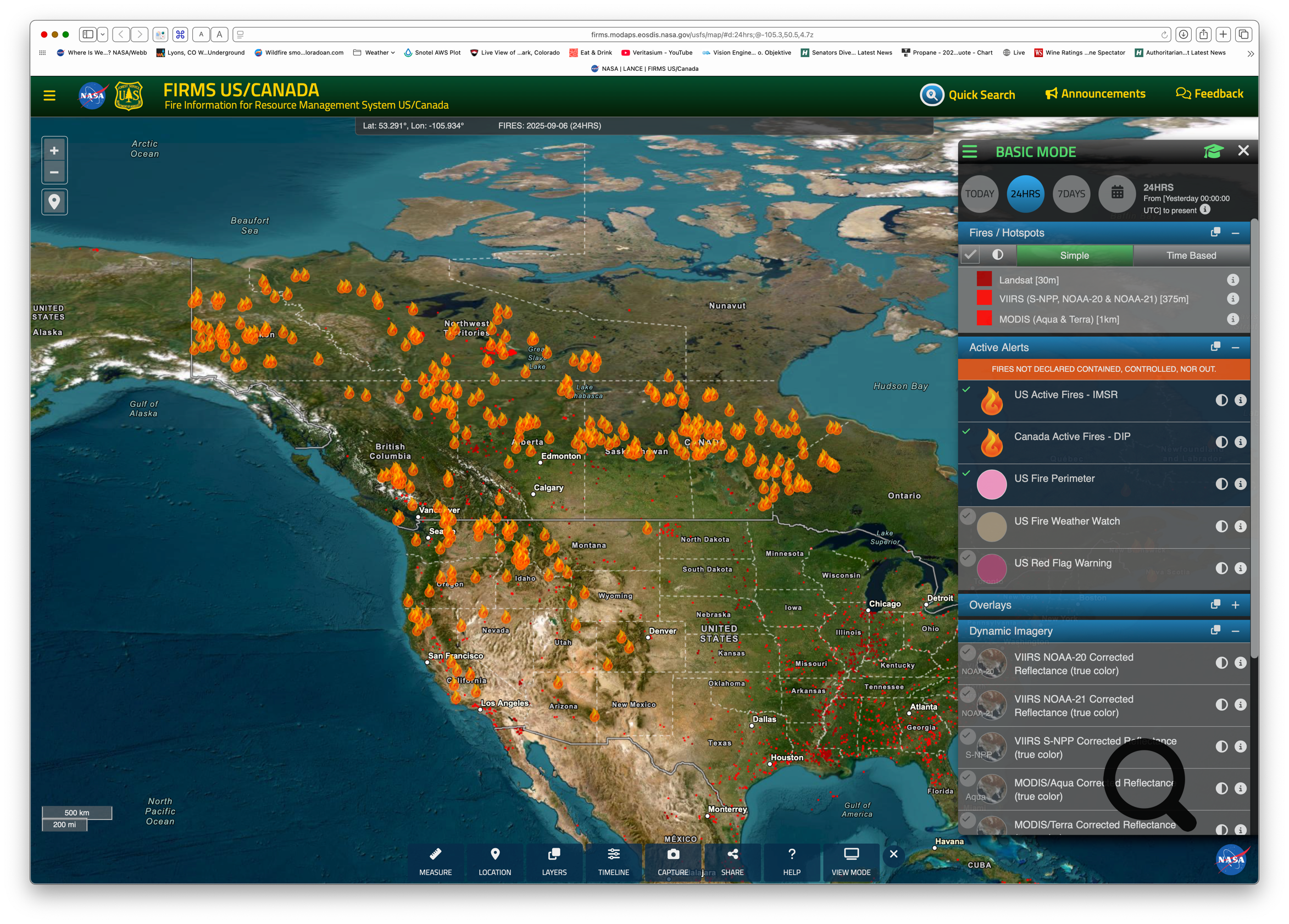The image size is (1289, 924).
Task: Enable VIIRS NOAA-21 Corrected Reflectance imagery
Action: [x=968, y=694]
